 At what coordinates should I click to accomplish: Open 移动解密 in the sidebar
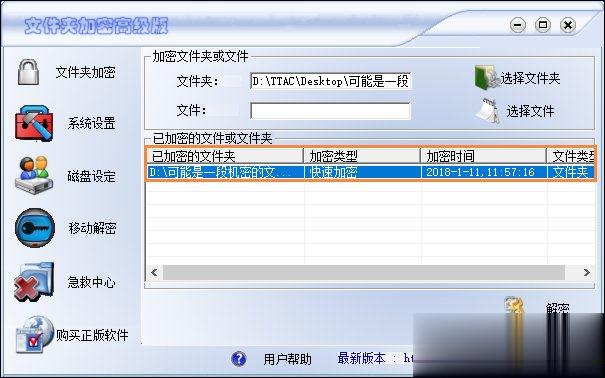click(x=92, y=228)
